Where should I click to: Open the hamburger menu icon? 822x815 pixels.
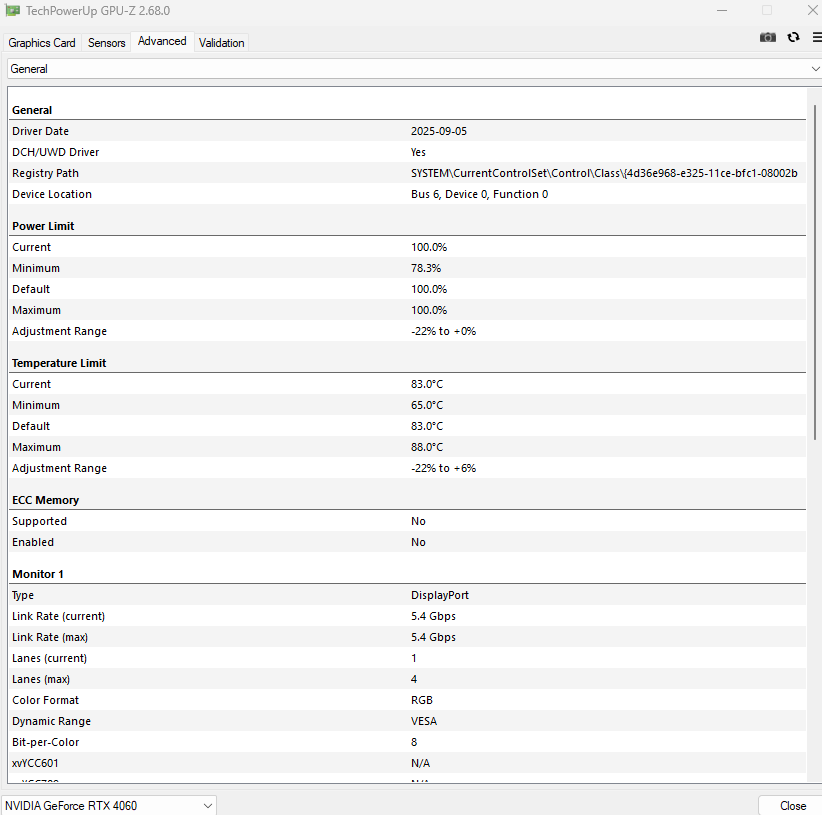point(817,37)
